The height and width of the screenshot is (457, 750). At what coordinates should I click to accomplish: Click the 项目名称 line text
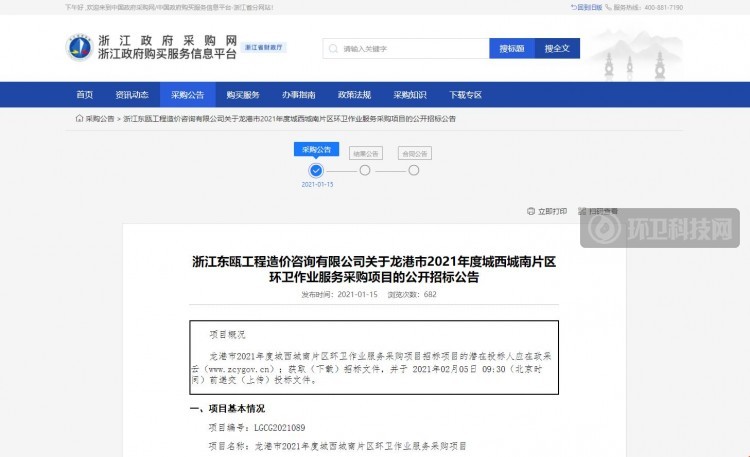click(337, 446)
